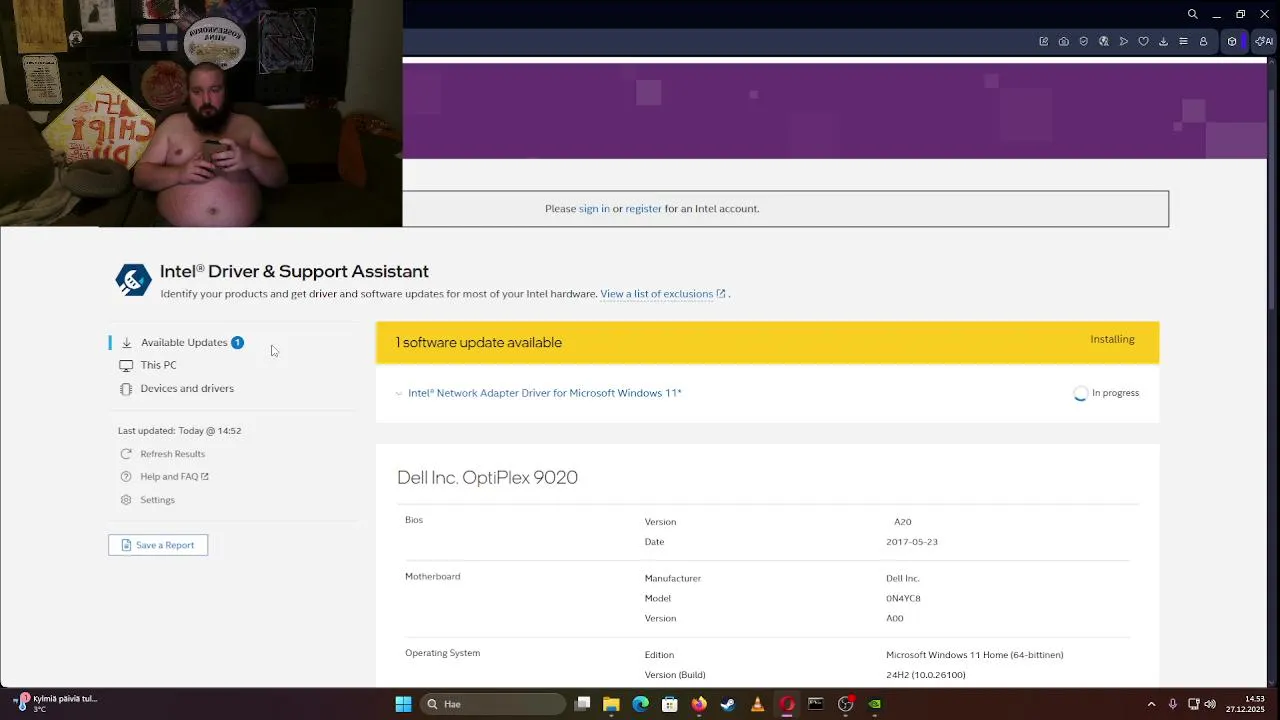Click the gear icon next to Settings
Screen dimensions: 1280x720
point(126,500)
